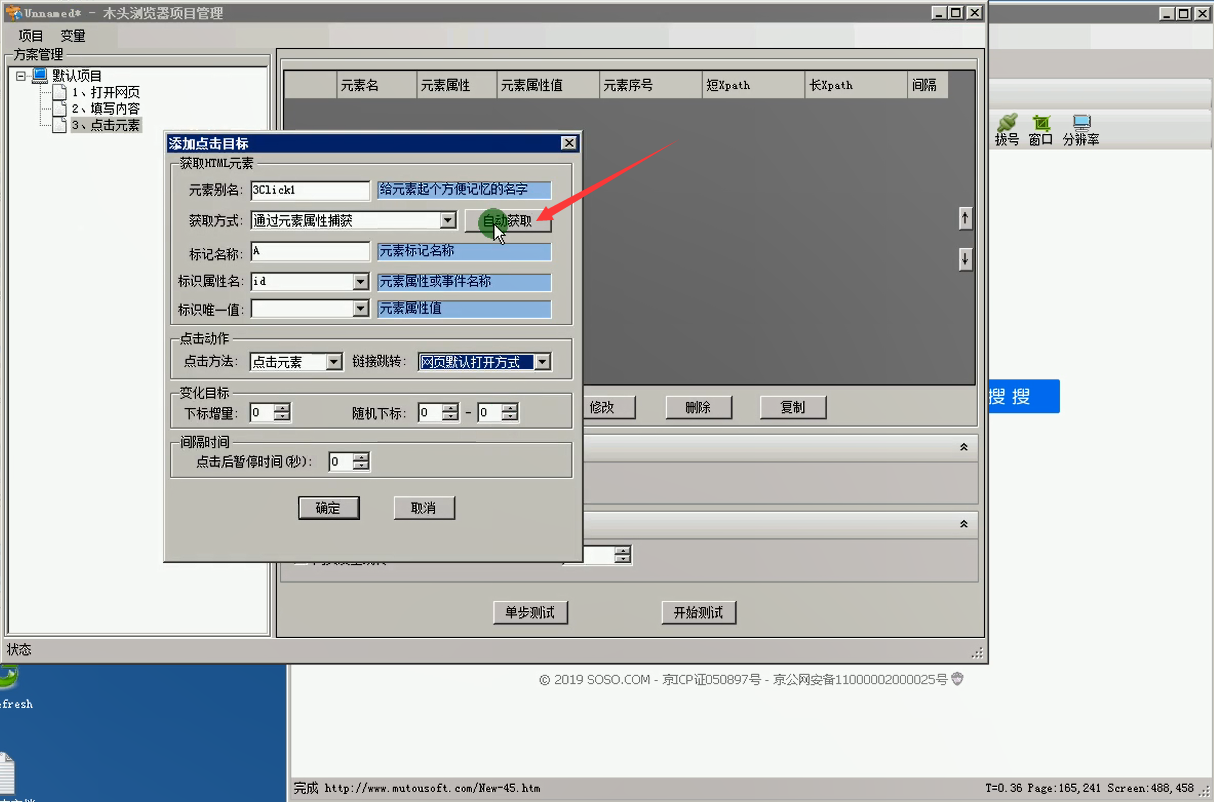Image resolution: width=1214 pixels, height=802 pixels.
Task: Click the down arrow reorder button beside table
Action: [965, 258]
